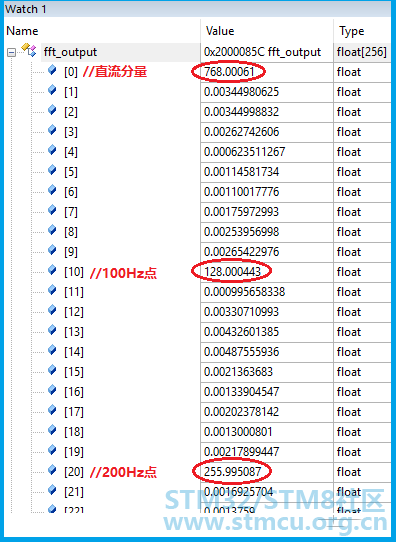Screen dimensions: 396x545
Task: Click the blue diamond icon of element [5]
Action: pos(52,170)
